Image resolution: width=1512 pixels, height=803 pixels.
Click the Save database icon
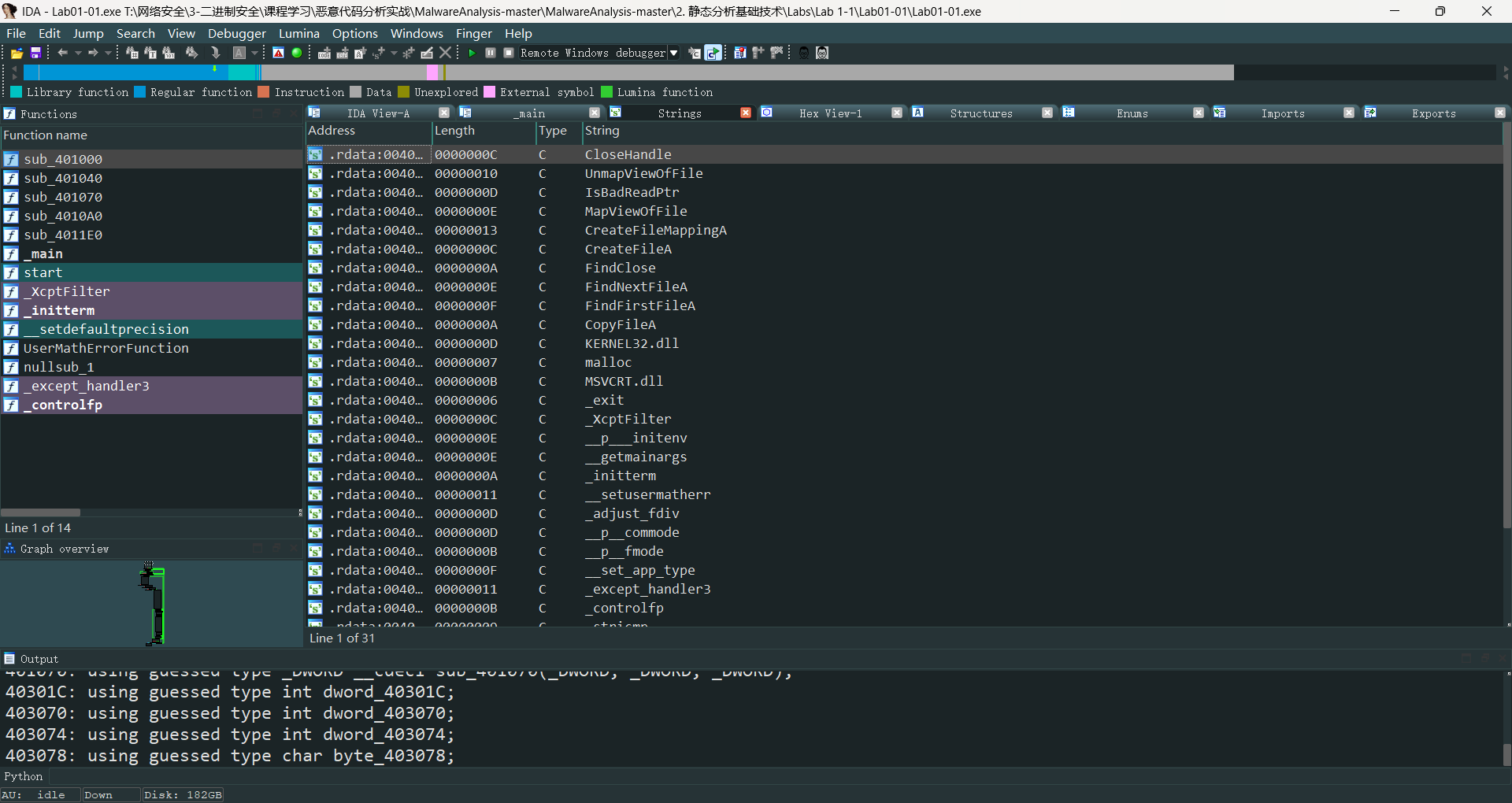point(35,53)
